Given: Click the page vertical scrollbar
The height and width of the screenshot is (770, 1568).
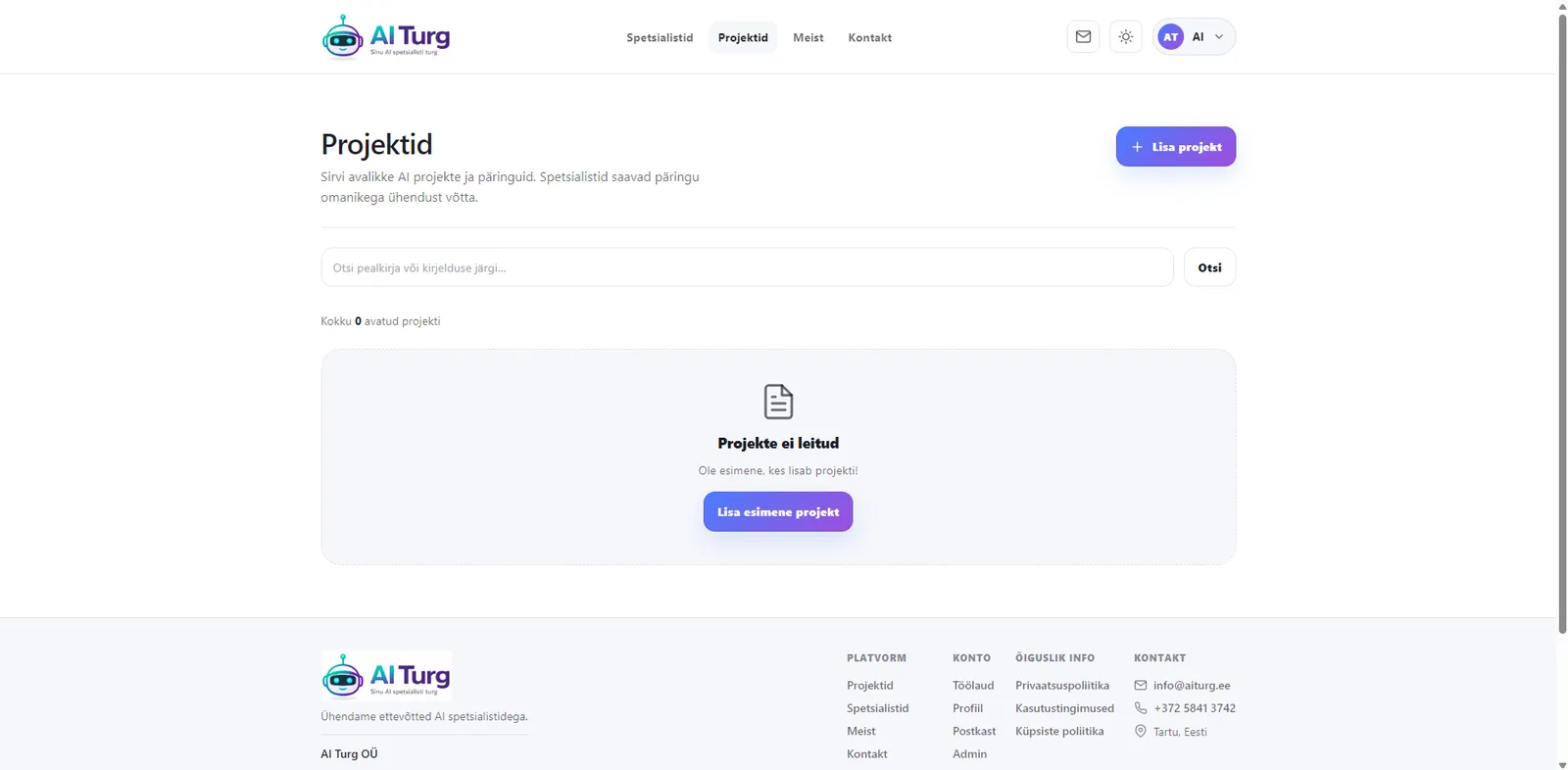Looking at the screenshot, I should click(x=1562, y=323).
